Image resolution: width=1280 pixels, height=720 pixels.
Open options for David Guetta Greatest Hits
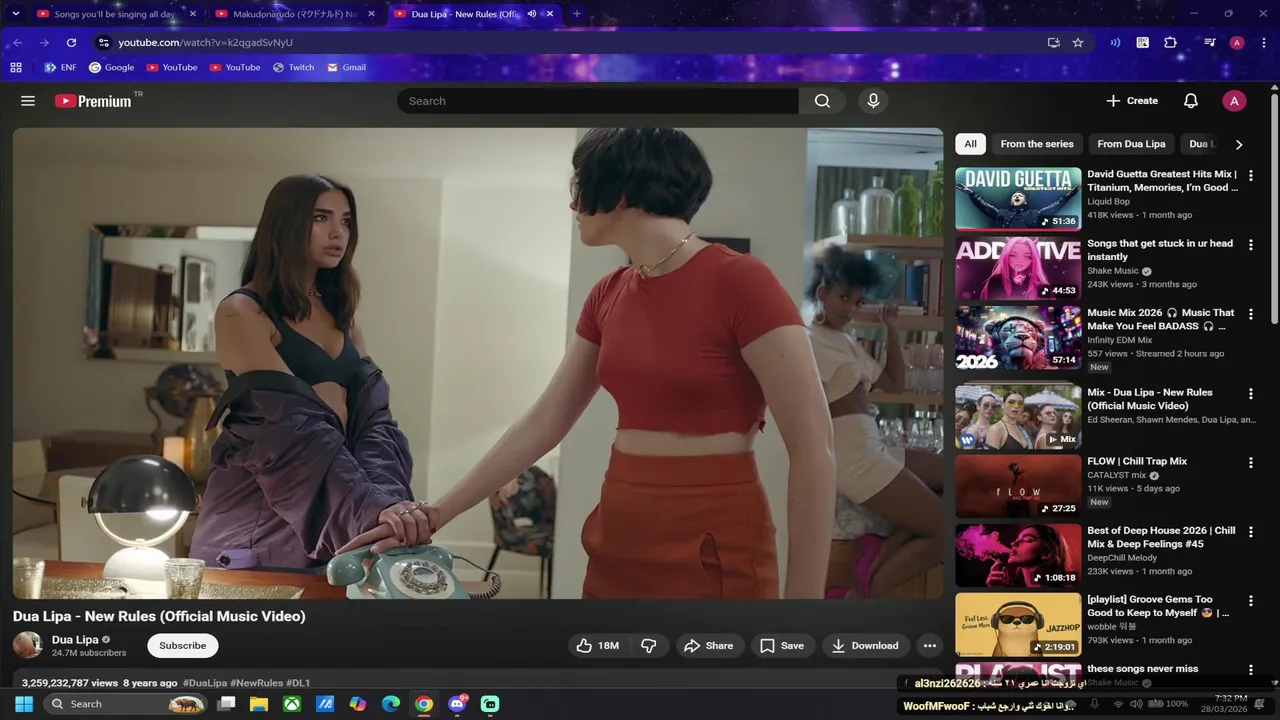click(1250, 175)
